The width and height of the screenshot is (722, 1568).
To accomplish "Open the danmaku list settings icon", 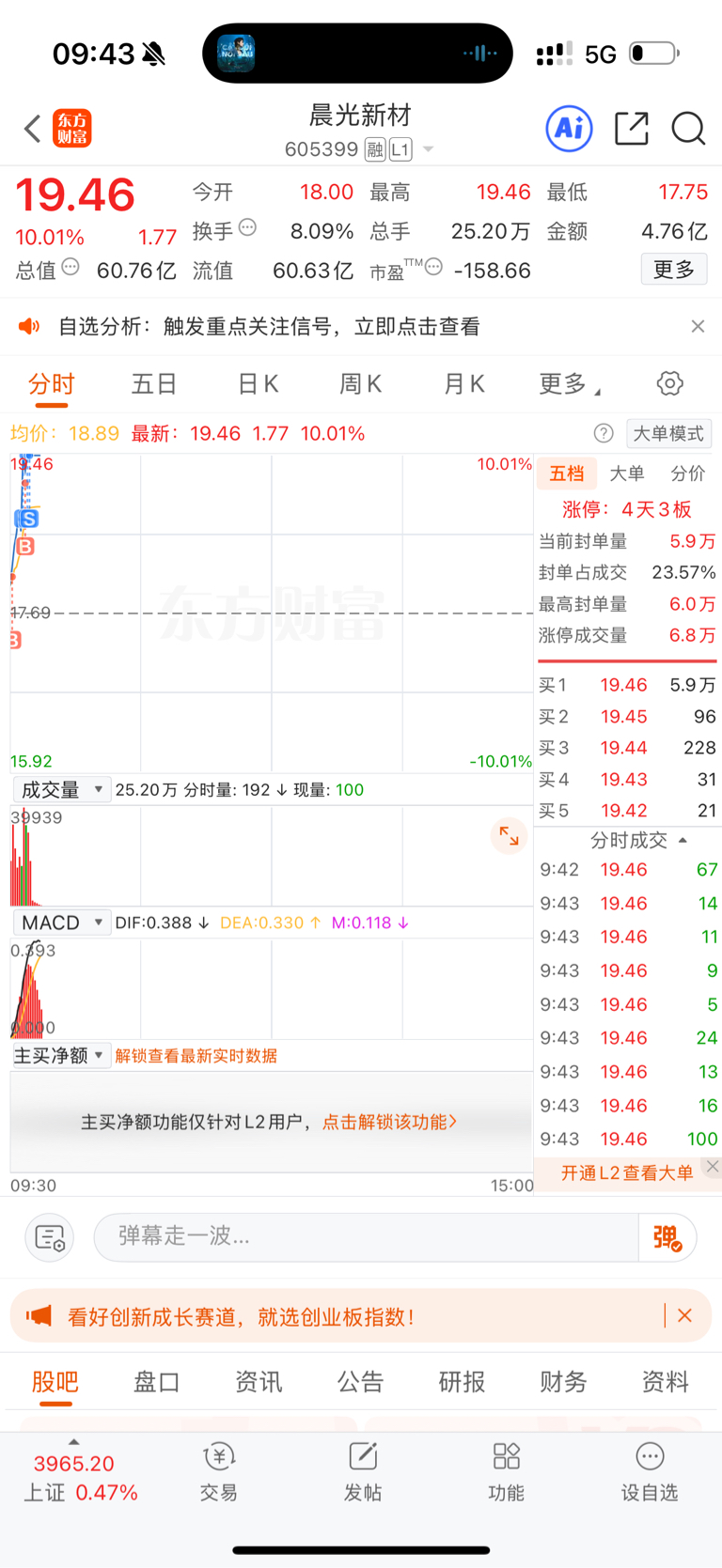I will point(49,1237).
